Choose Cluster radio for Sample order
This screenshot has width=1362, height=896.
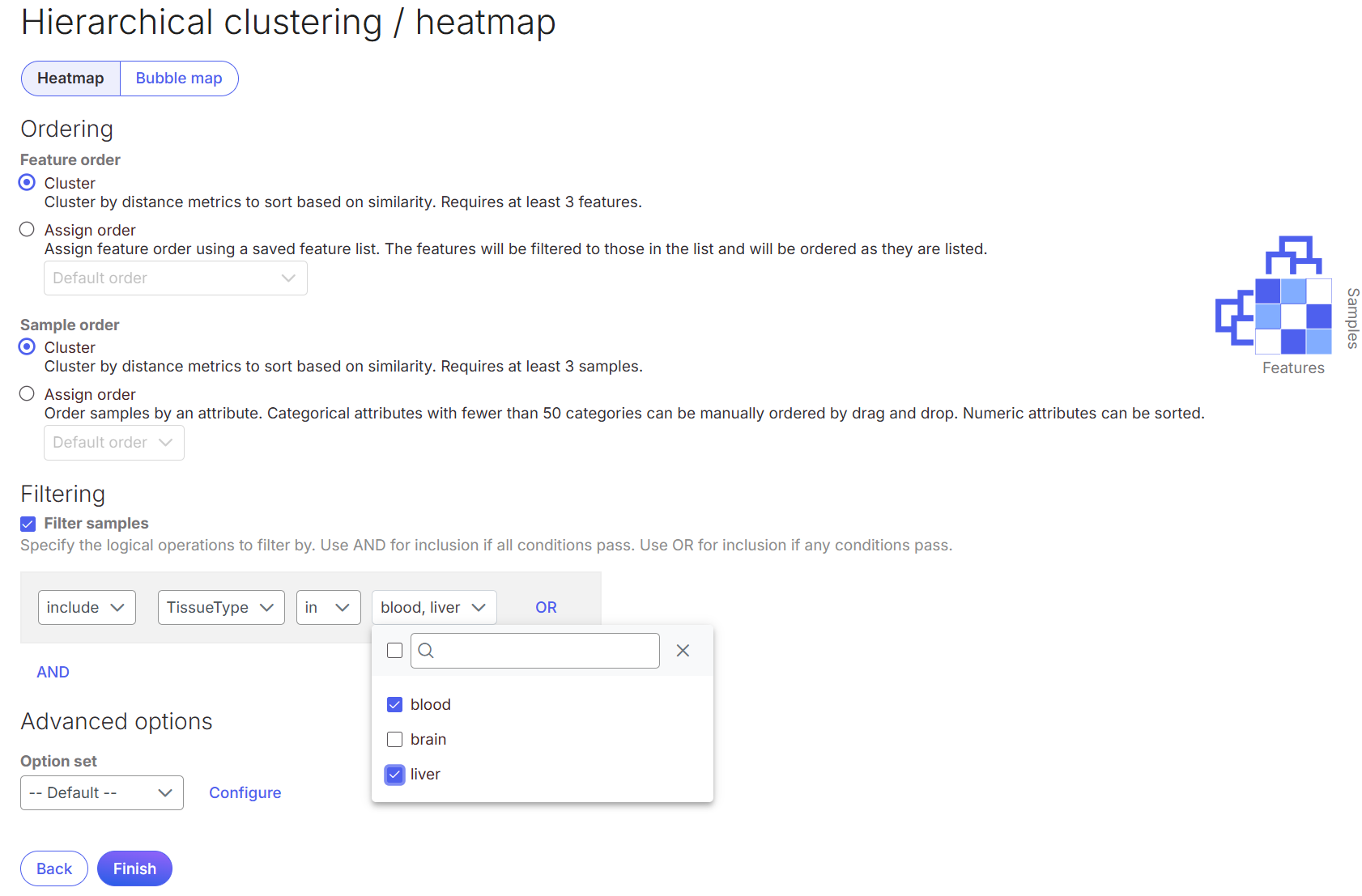point(28,347)
